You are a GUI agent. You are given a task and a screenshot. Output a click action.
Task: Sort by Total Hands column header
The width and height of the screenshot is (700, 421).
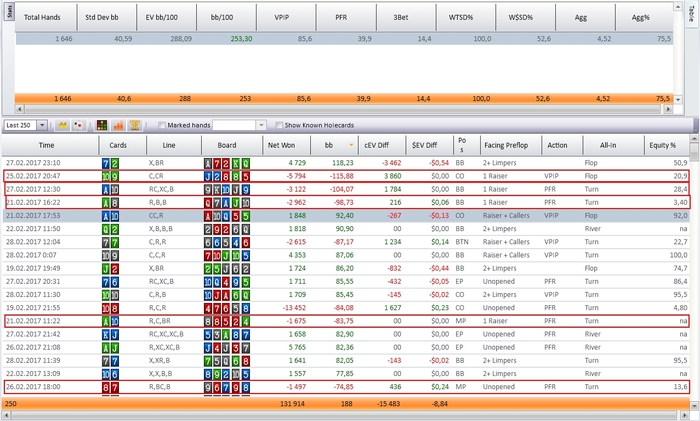click(x=46, y=17)
